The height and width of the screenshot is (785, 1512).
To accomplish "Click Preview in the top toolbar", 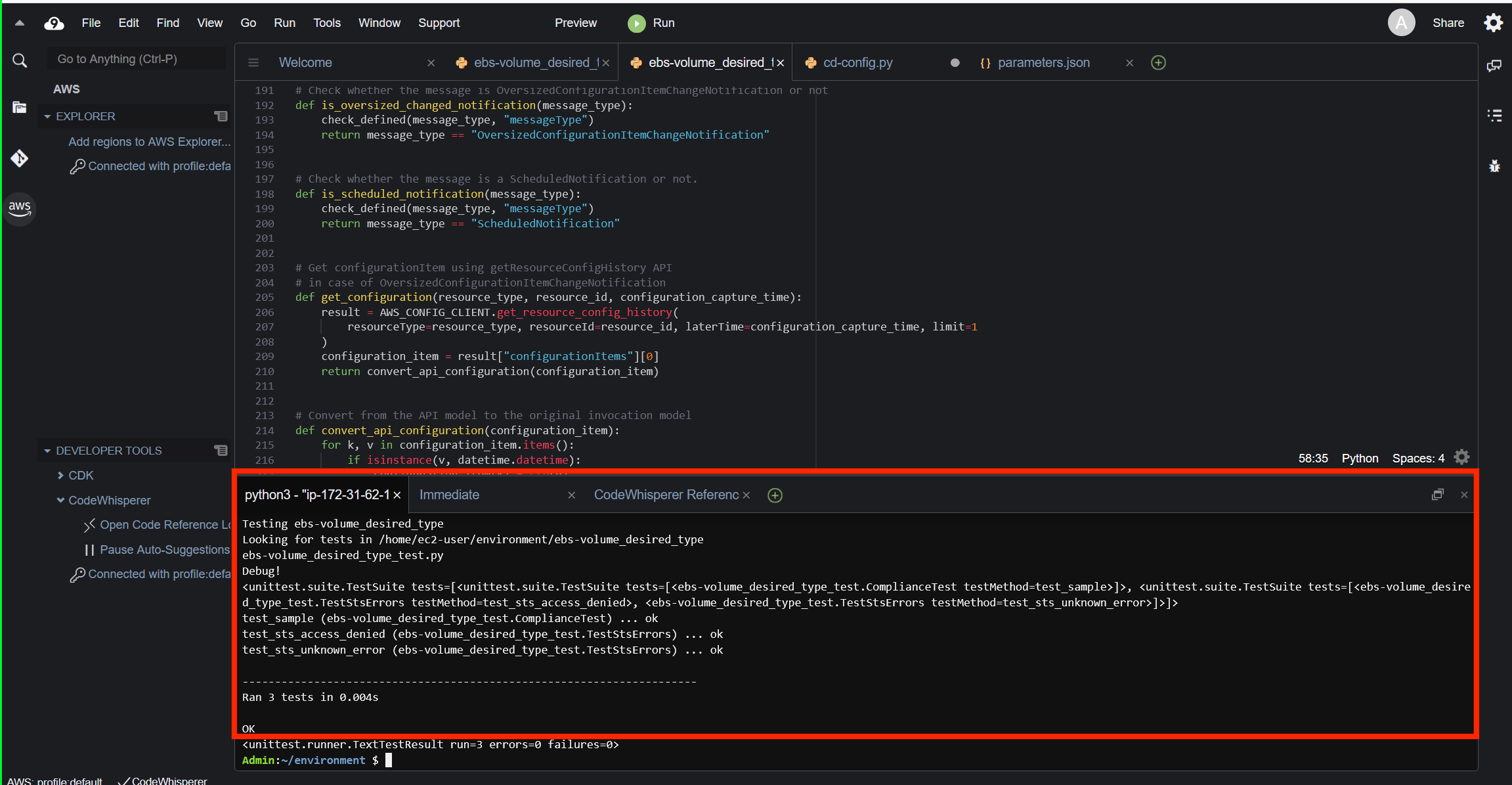I will click(575, 22).
